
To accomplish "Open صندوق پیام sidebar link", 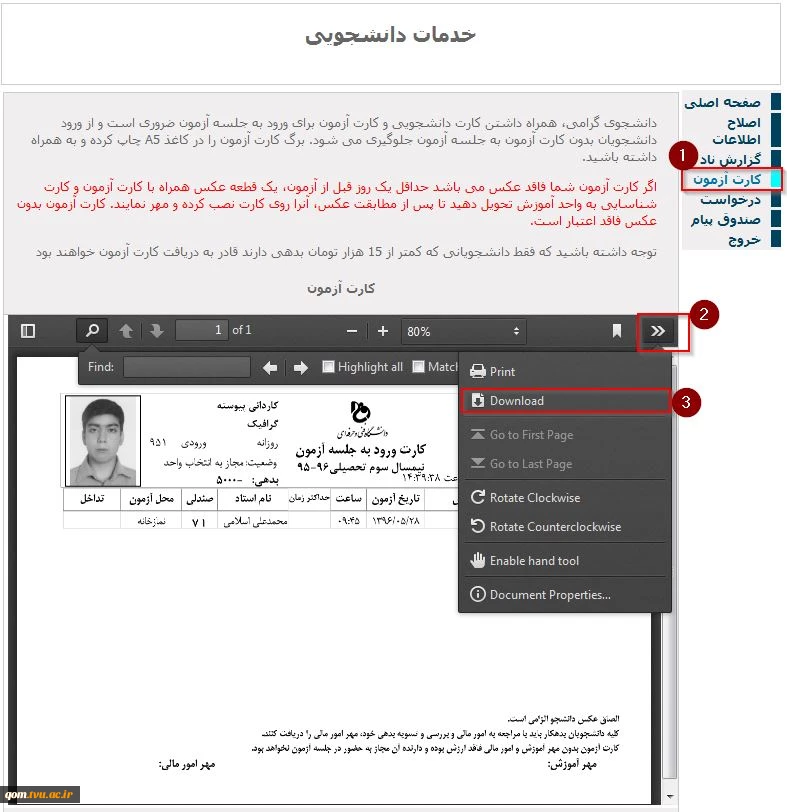I will [725, 220].
